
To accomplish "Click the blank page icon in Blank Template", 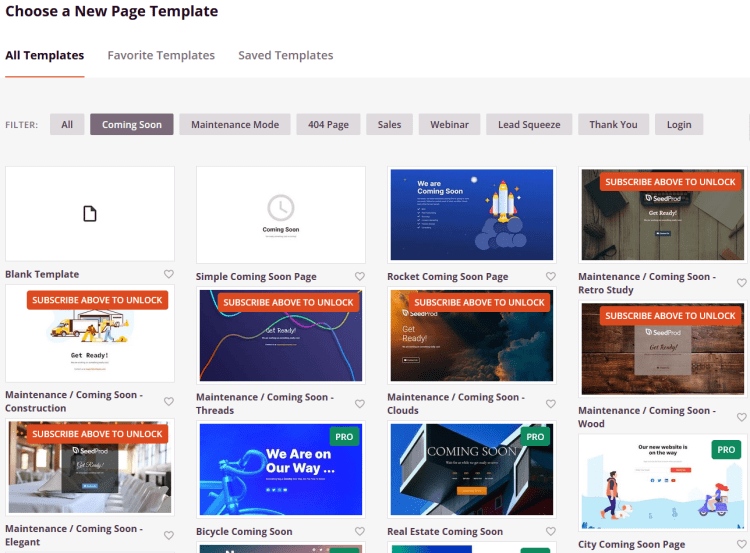I will (90, 214).
